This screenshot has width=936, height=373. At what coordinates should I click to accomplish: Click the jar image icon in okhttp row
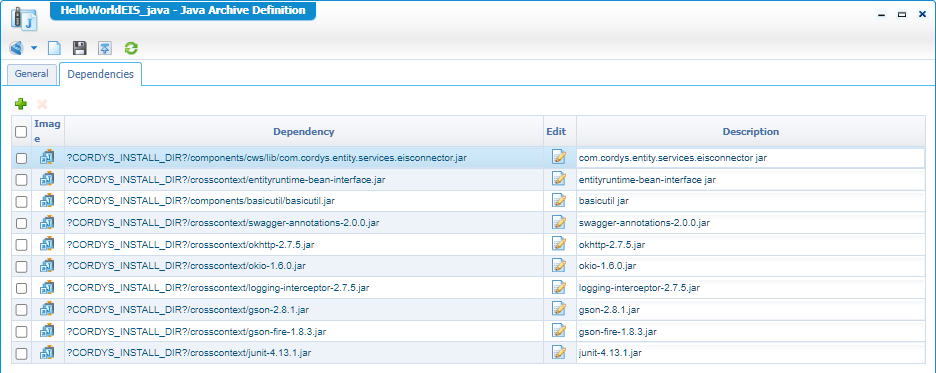pyautogui.click(x=47, y=244)
